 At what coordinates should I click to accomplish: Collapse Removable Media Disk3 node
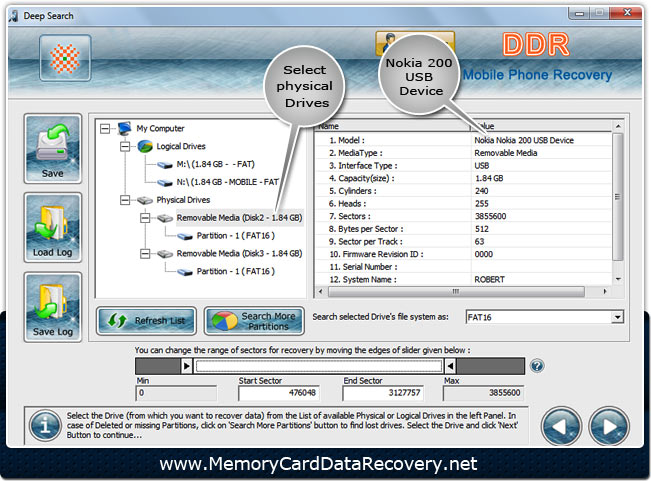[x=145, y=254]
